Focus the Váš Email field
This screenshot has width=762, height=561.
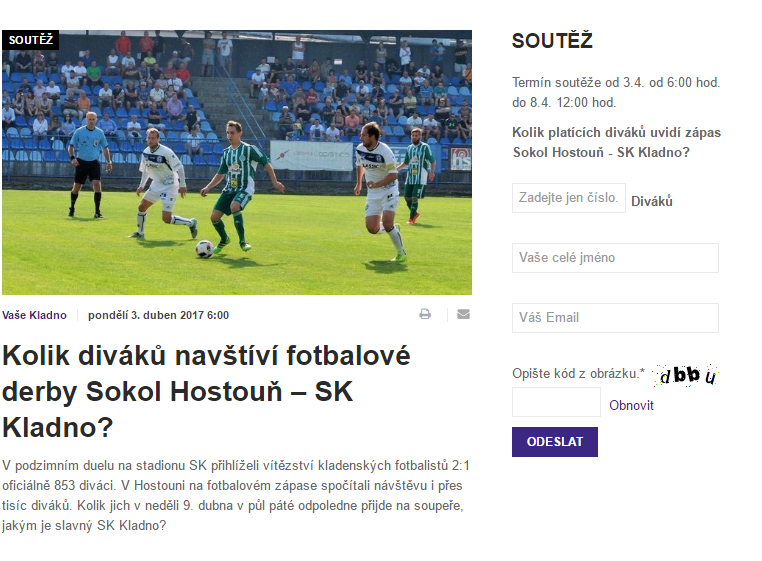[x=615, y=318]
